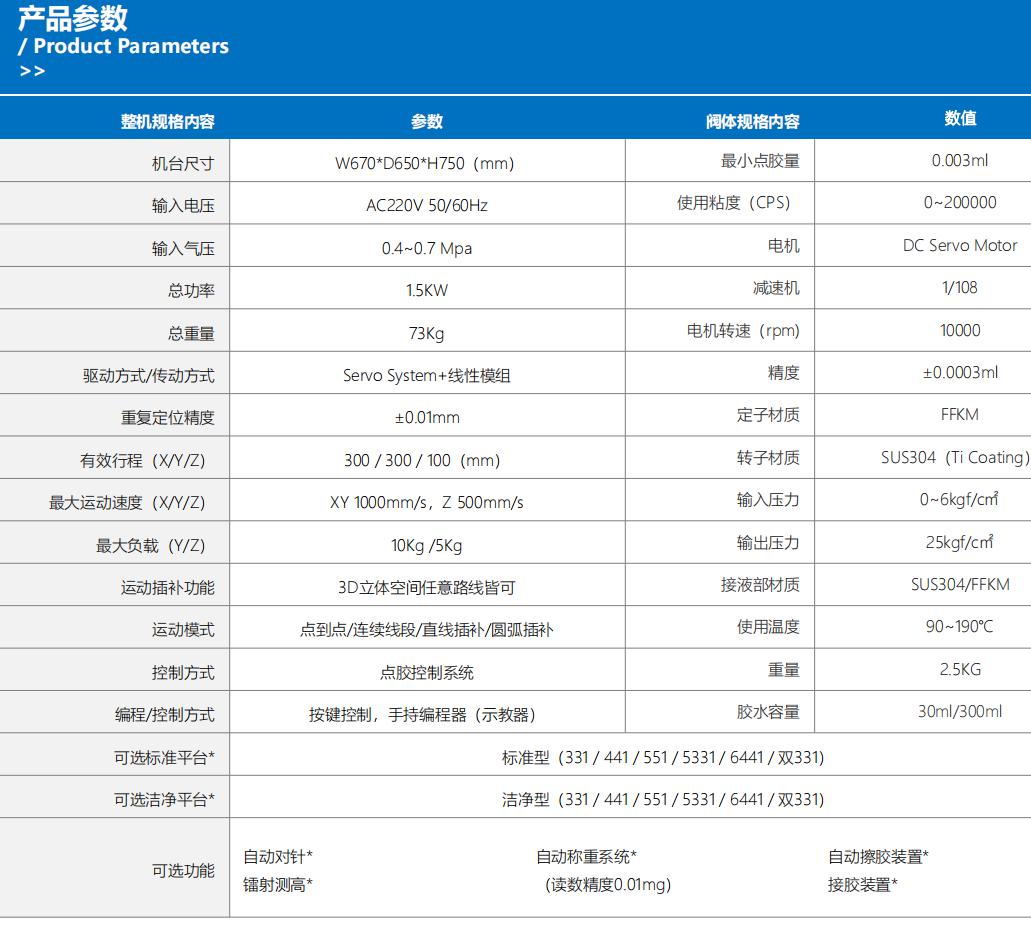The width and height of the screenshot is (1031, 951).
Task: Click the 总重量 label
Action: (x=191, y=333)
